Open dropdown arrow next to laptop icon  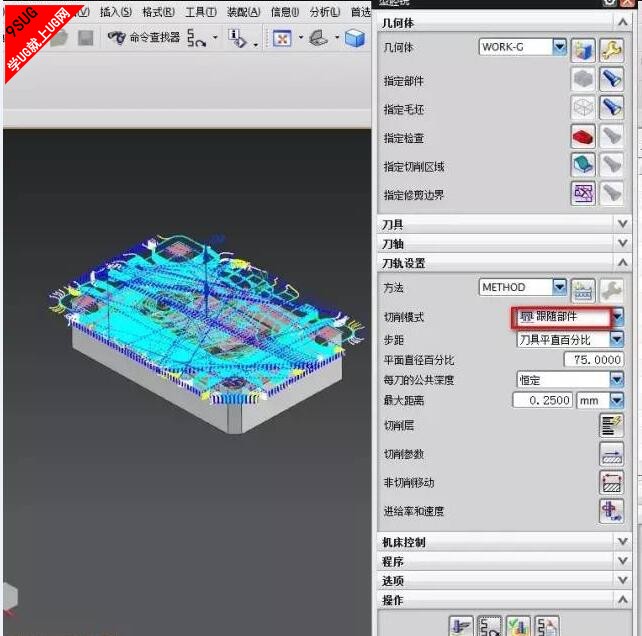coord(337,38)
